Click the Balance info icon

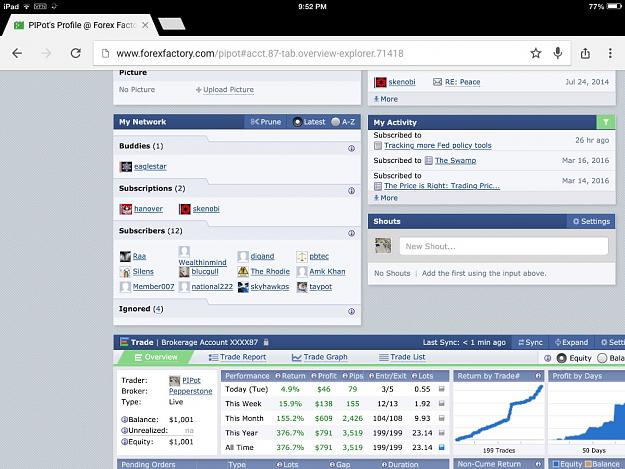tap(124, 420)
